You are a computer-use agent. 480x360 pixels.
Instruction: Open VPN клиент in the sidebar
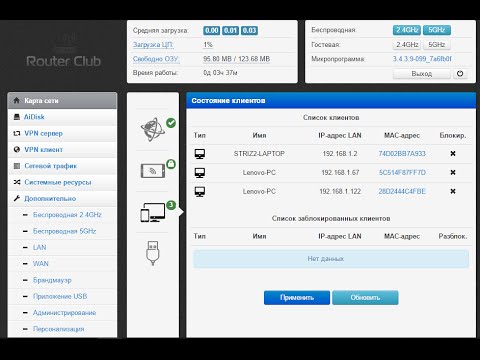point(62,150)
